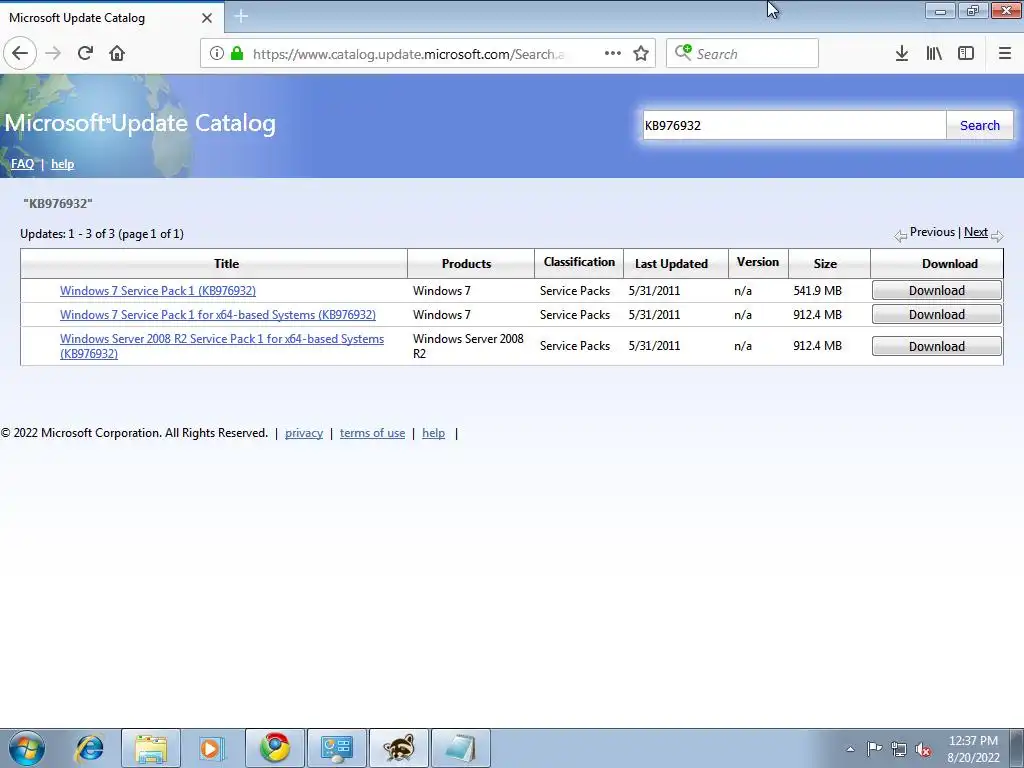Open the help link in header

[63, 164]
